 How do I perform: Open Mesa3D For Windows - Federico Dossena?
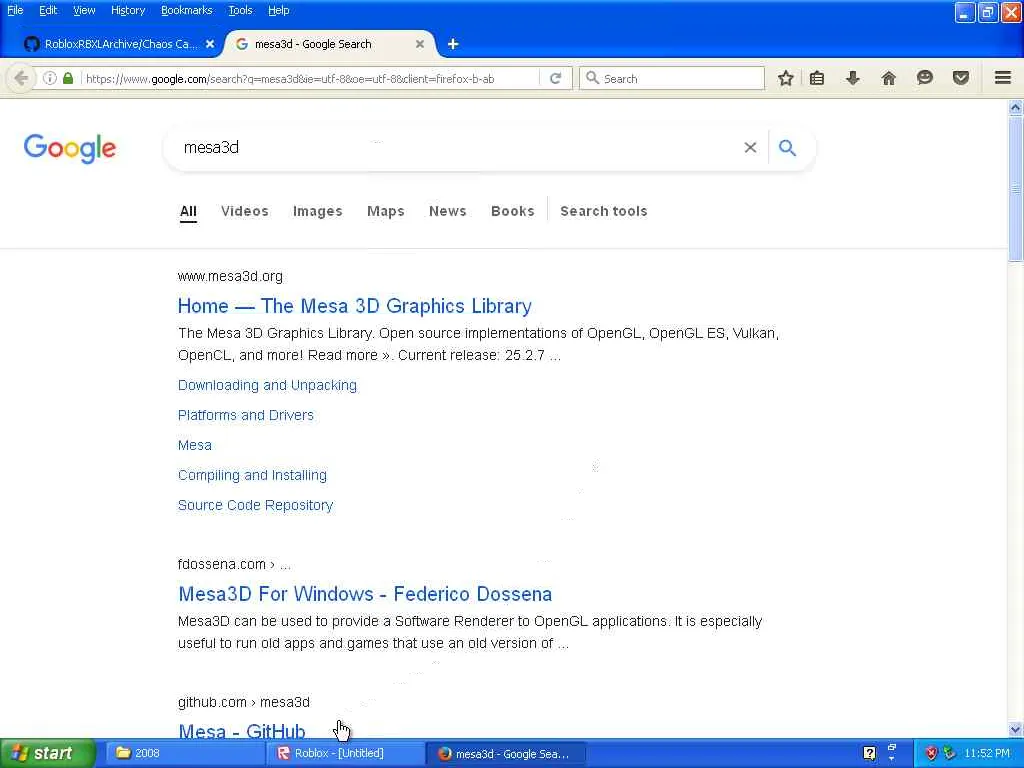pos(365,594)
